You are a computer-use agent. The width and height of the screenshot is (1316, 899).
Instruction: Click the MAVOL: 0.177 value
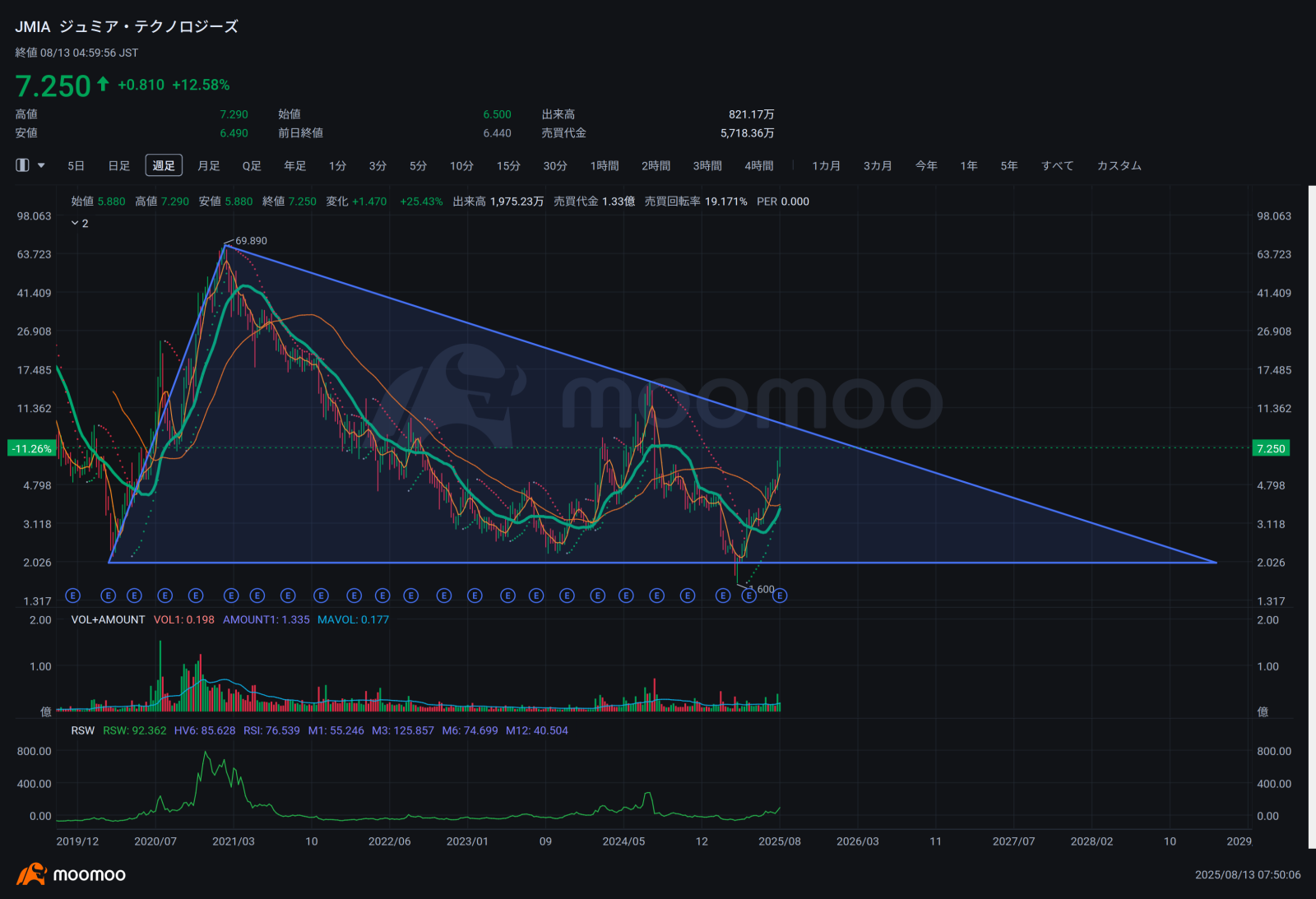coord(354,619)
